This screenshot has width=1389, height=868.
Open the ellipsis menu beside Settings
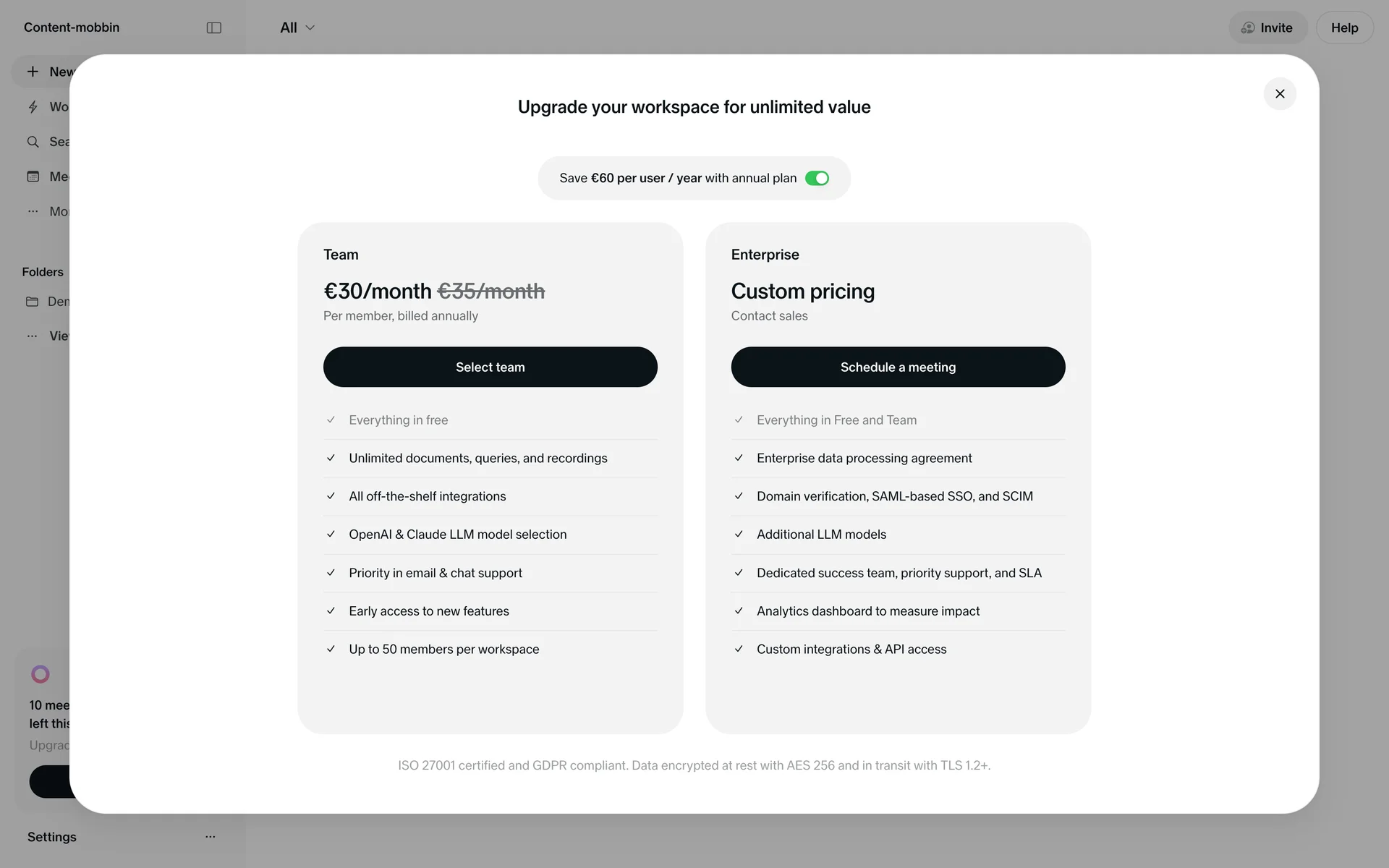click(210, 837)
